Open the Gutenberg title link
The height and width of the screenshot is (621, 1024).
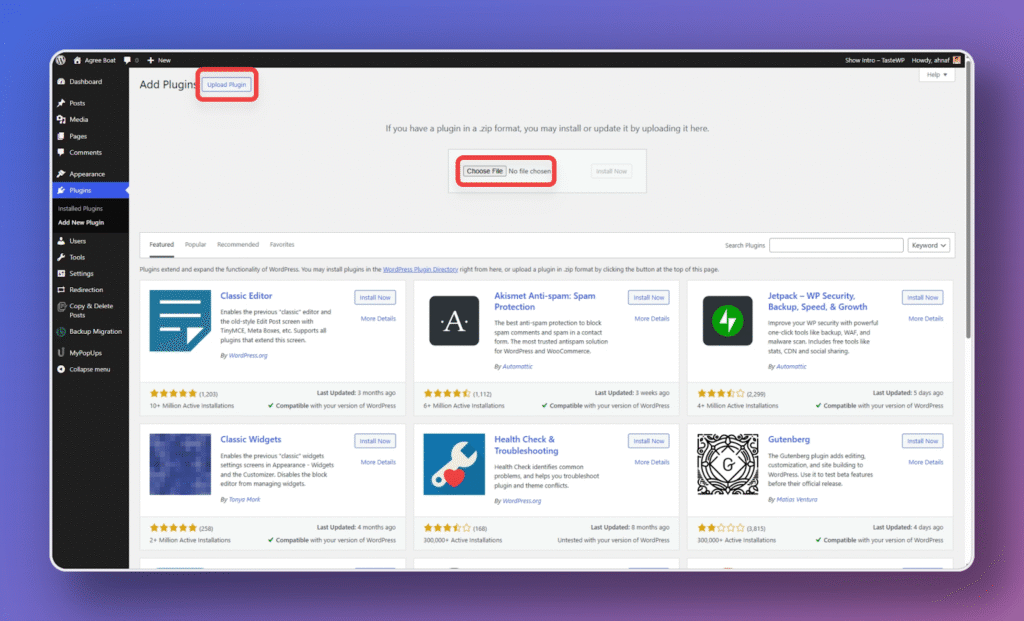tap(788, 439)
